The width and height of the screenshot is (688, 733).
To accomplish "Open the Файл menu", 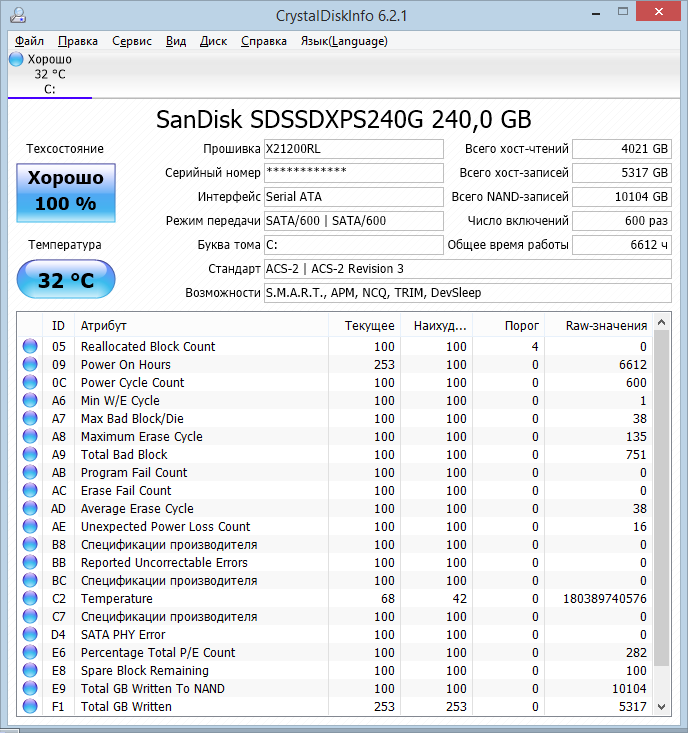I will 29,41.
